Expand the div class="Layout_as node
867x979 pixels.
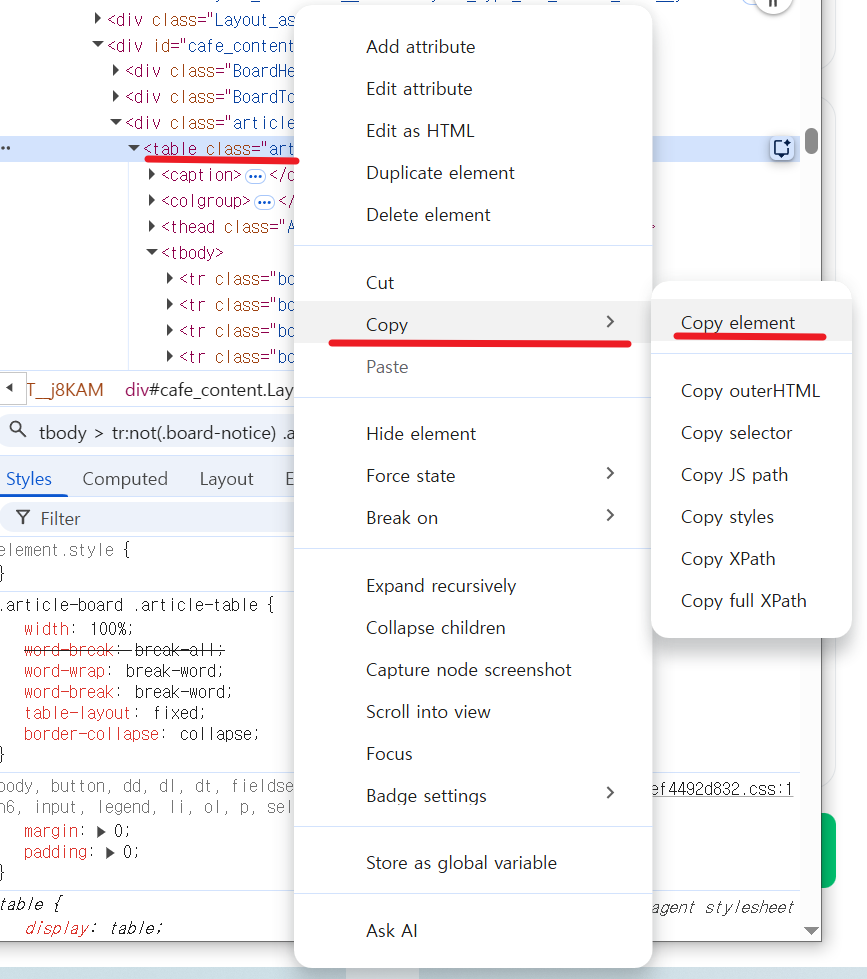click(x=97, y=18)
